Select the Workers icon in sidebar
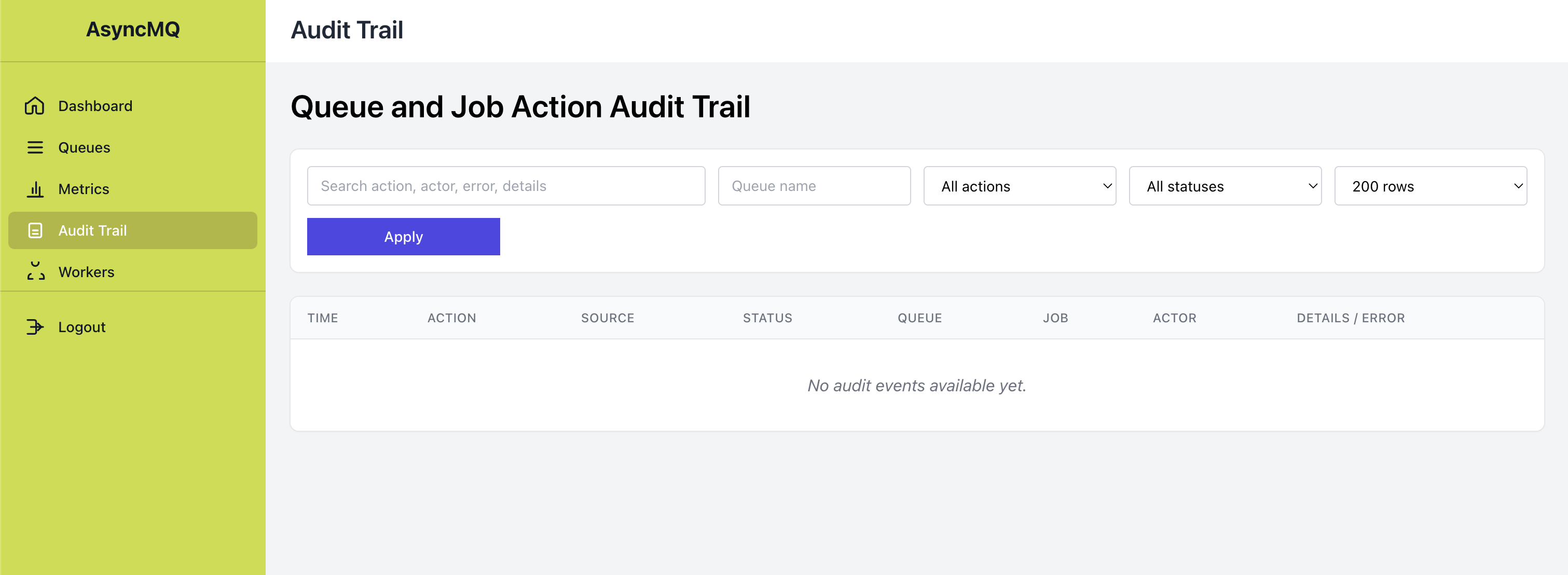The height and width of the screenshot is (575, 1568). [35, 271]
